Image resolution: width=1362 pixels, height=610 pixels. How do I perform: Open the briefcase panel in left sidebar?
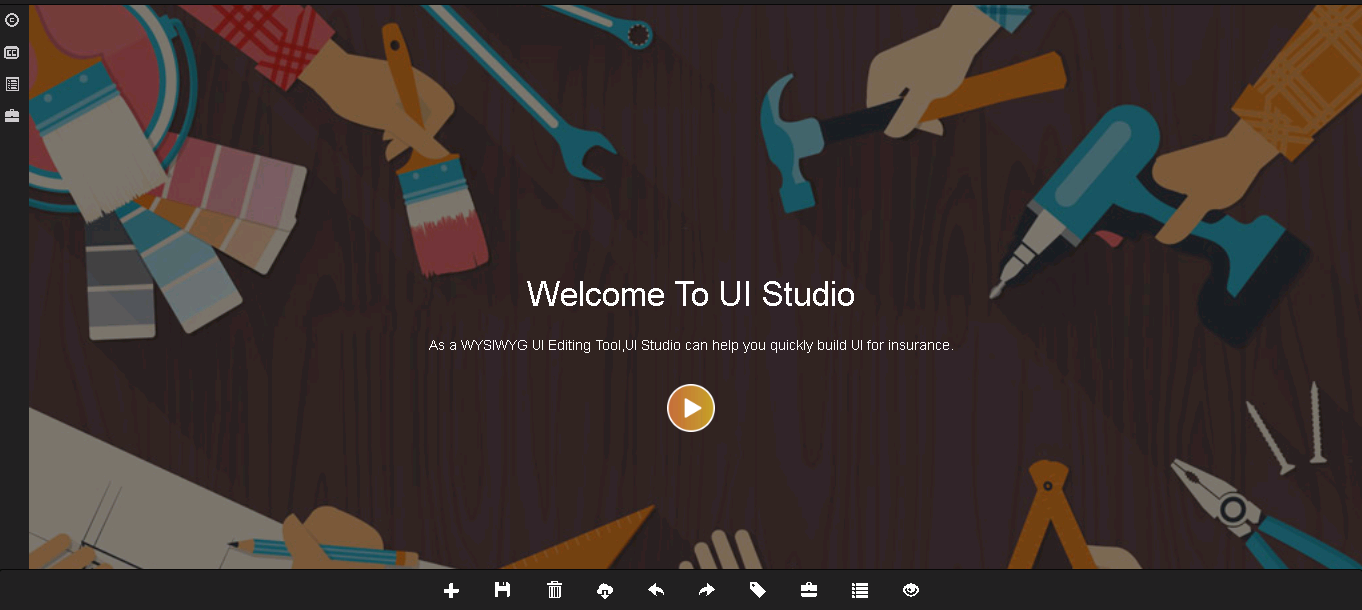tap(12, 115)
